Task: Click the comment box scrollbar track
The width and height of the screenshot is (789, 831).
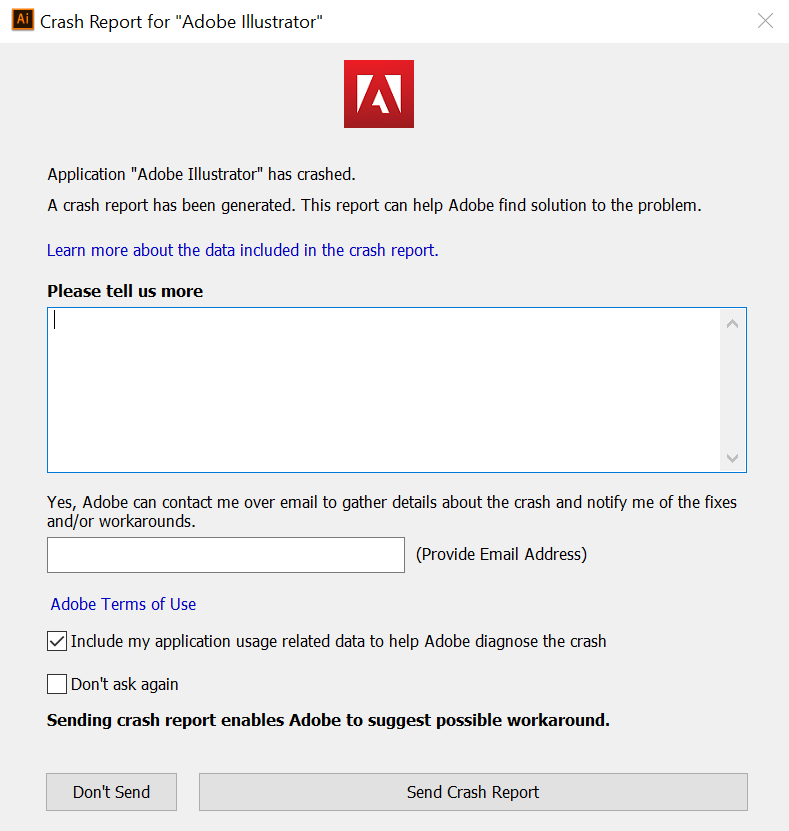Action: click(732, 391)
